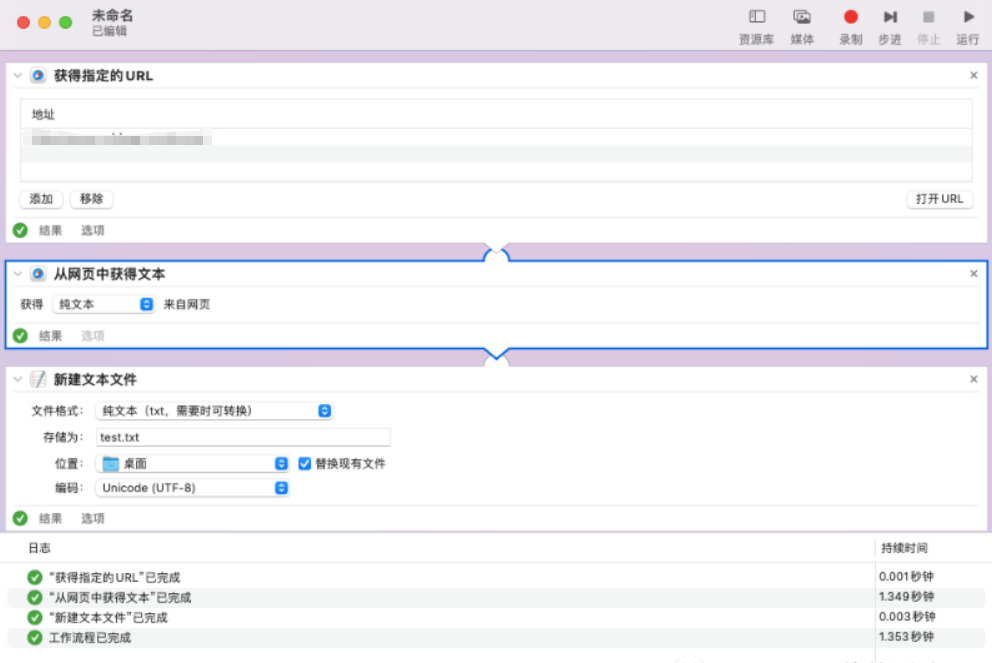Toggle the 替换现有文件 checkbox

(x=306, y=463)
